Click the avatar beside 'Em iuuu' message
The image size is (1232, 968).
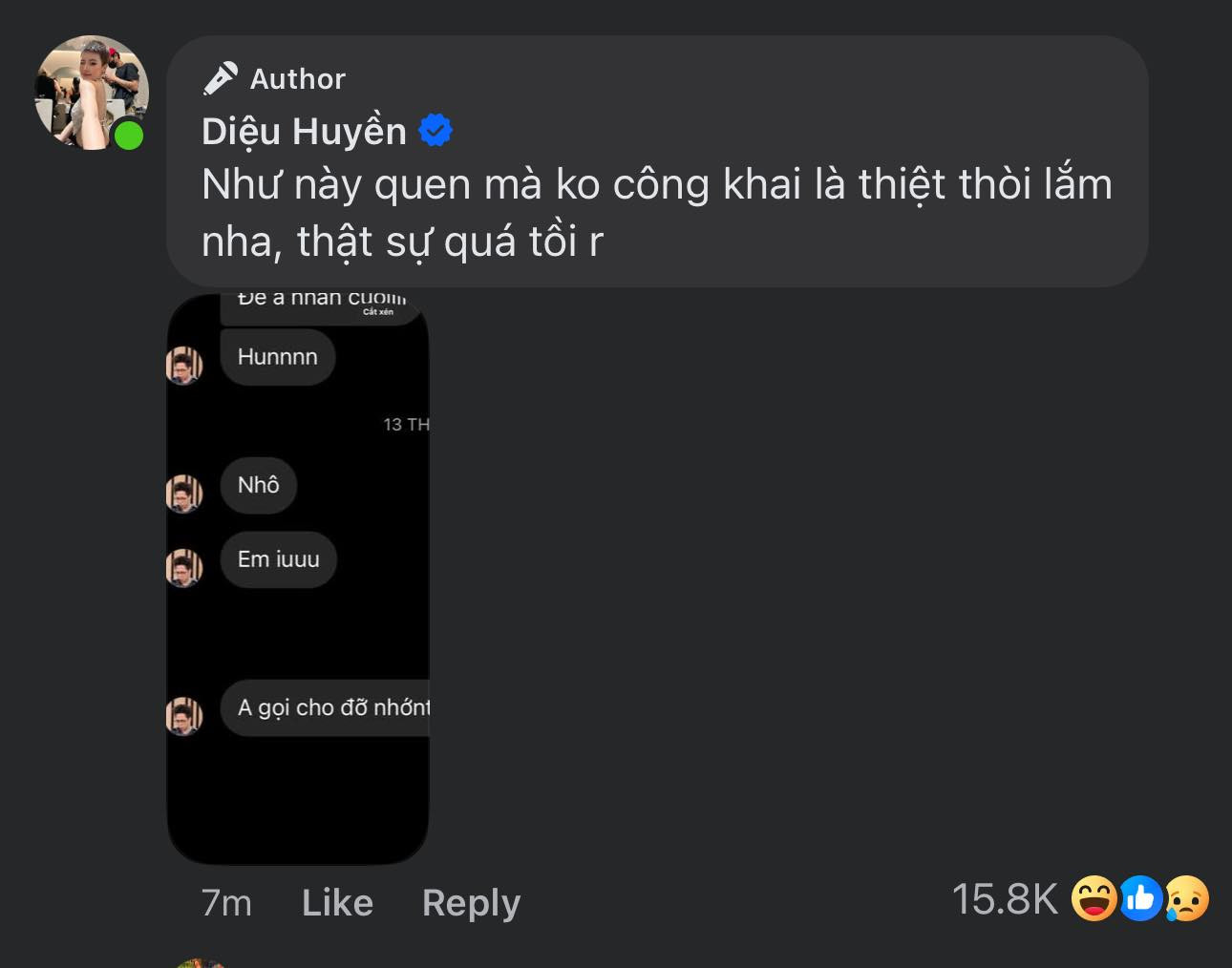pos(184,567)
